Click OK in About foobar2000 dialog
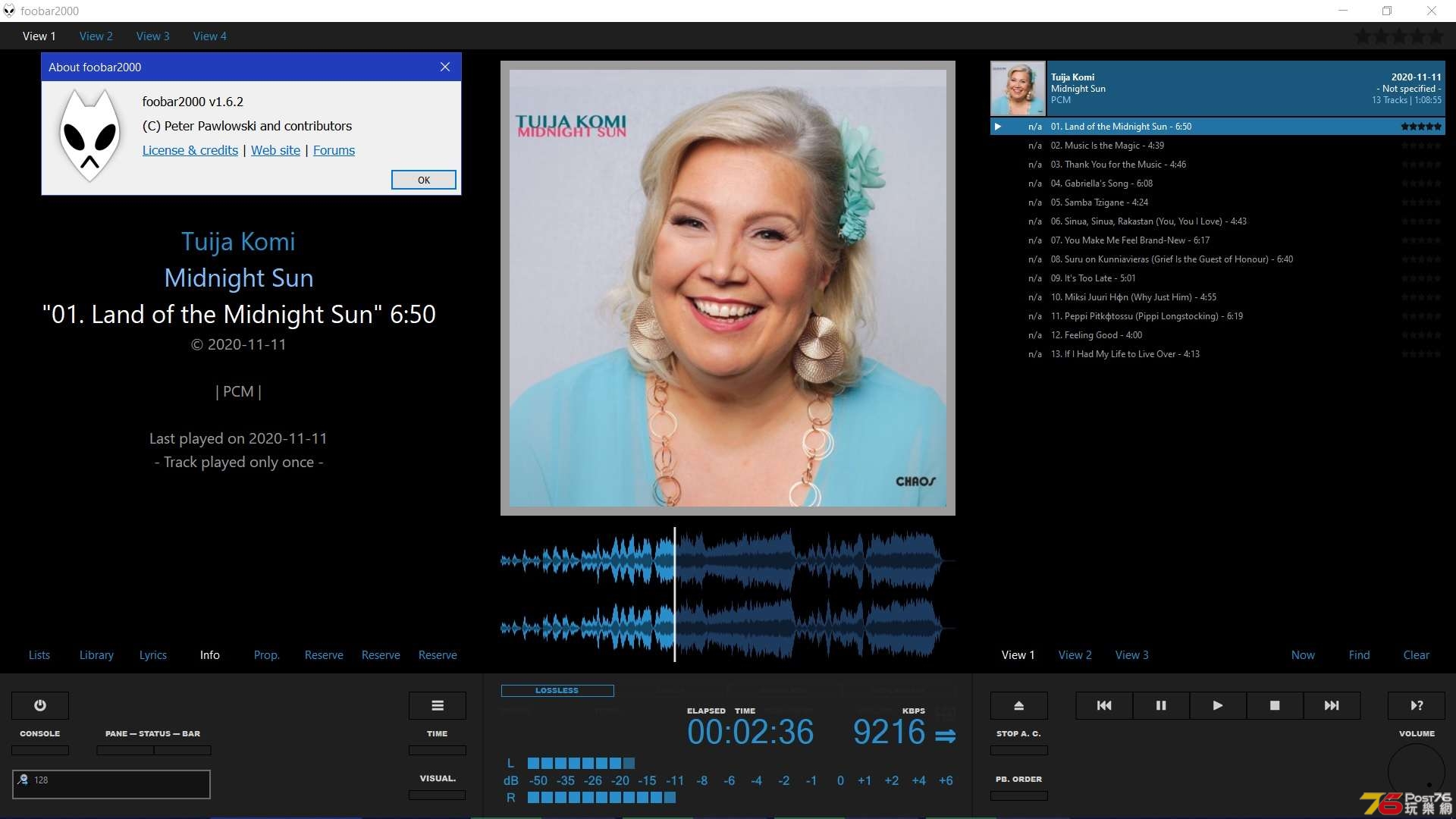 (424, 180)
